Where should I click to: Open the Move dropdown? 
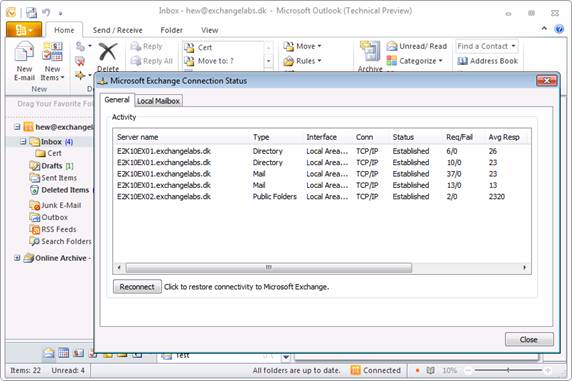tap(302, 46)
